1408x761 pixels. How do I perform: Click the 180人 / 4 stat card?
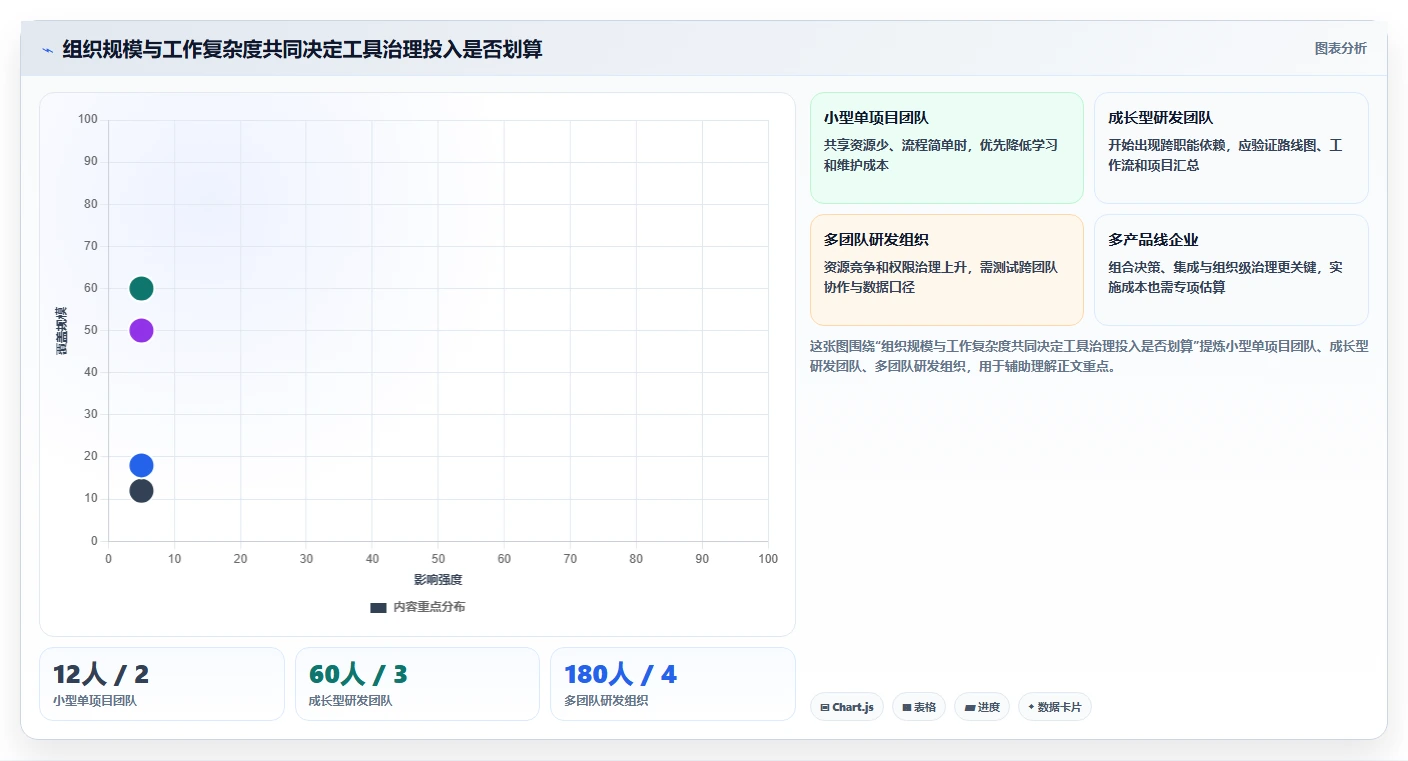pyautogui.click(x=673, y=684)
